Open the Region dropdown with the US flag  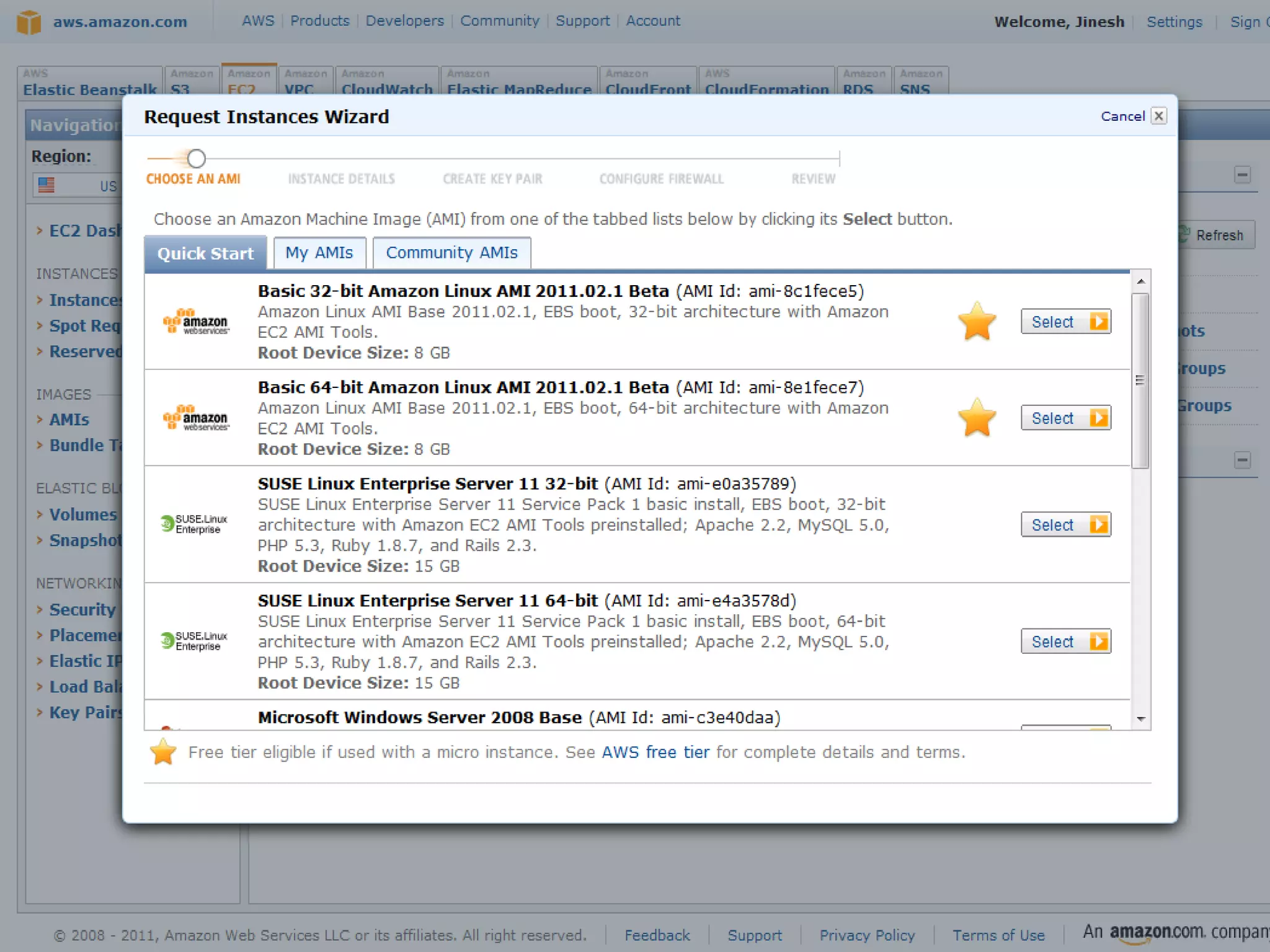coord(78,185)
